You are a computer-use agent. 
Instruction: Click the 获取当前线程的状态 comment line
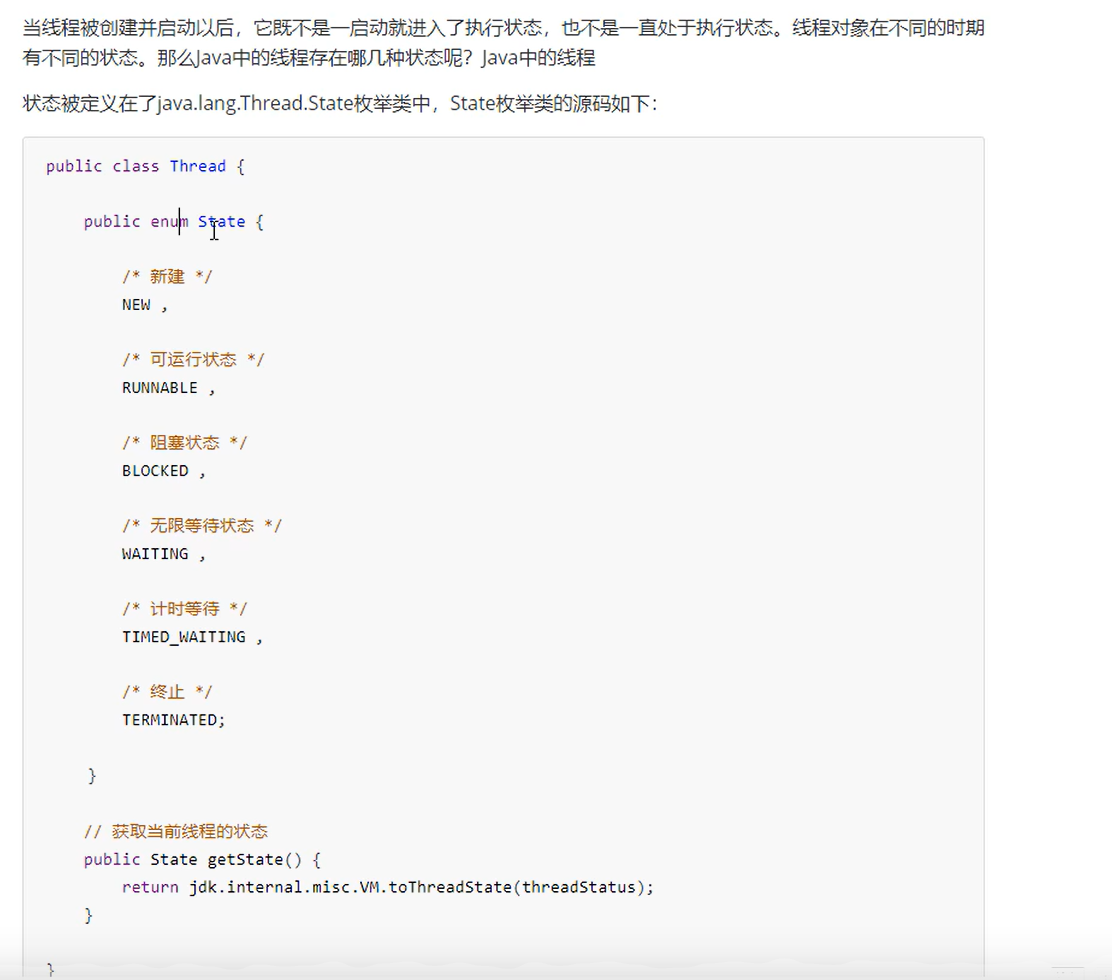coord(179,830)
